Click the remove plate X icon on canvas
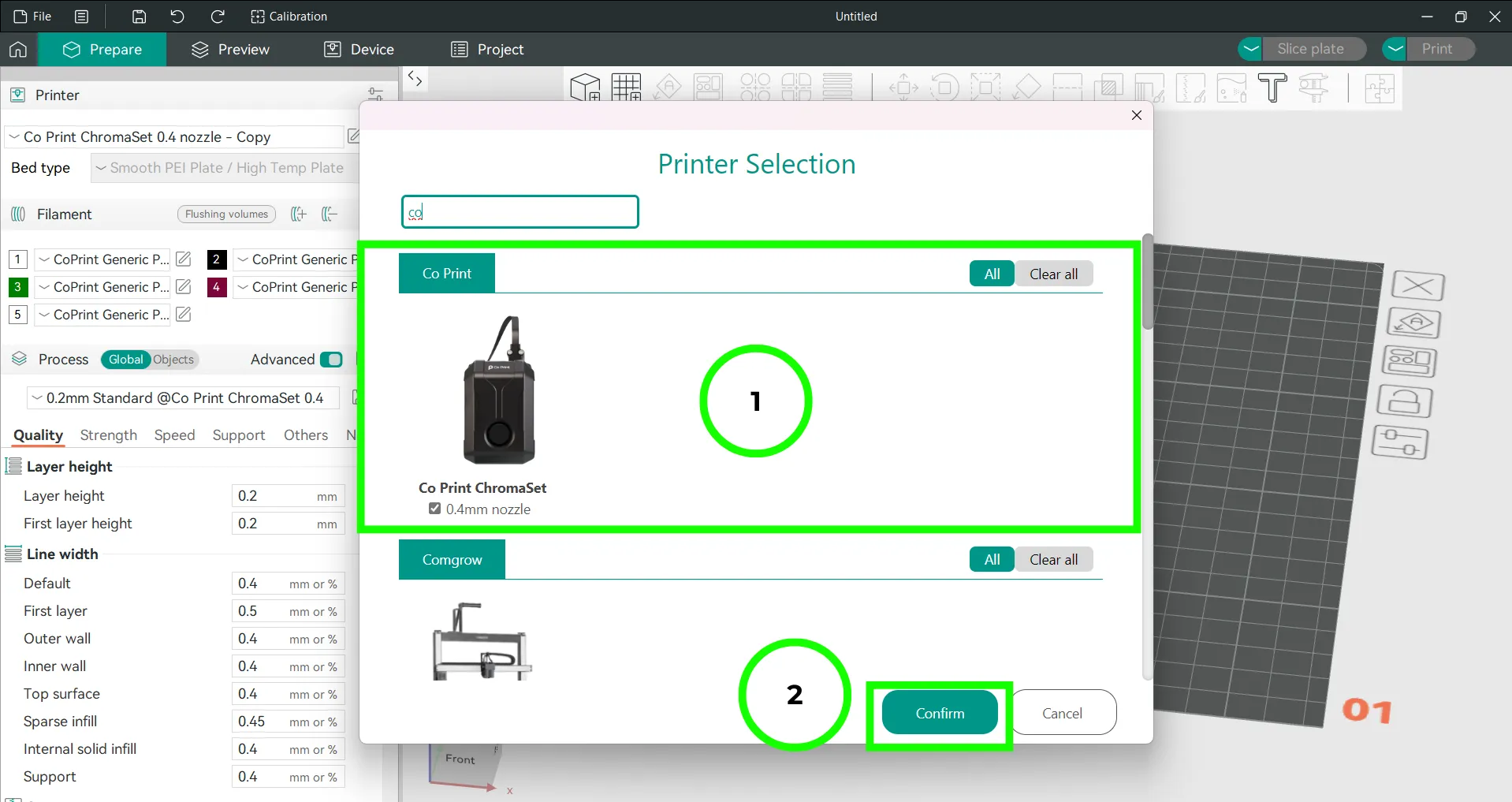Viewport: 1512px width, 802px height. point(1417,285)
